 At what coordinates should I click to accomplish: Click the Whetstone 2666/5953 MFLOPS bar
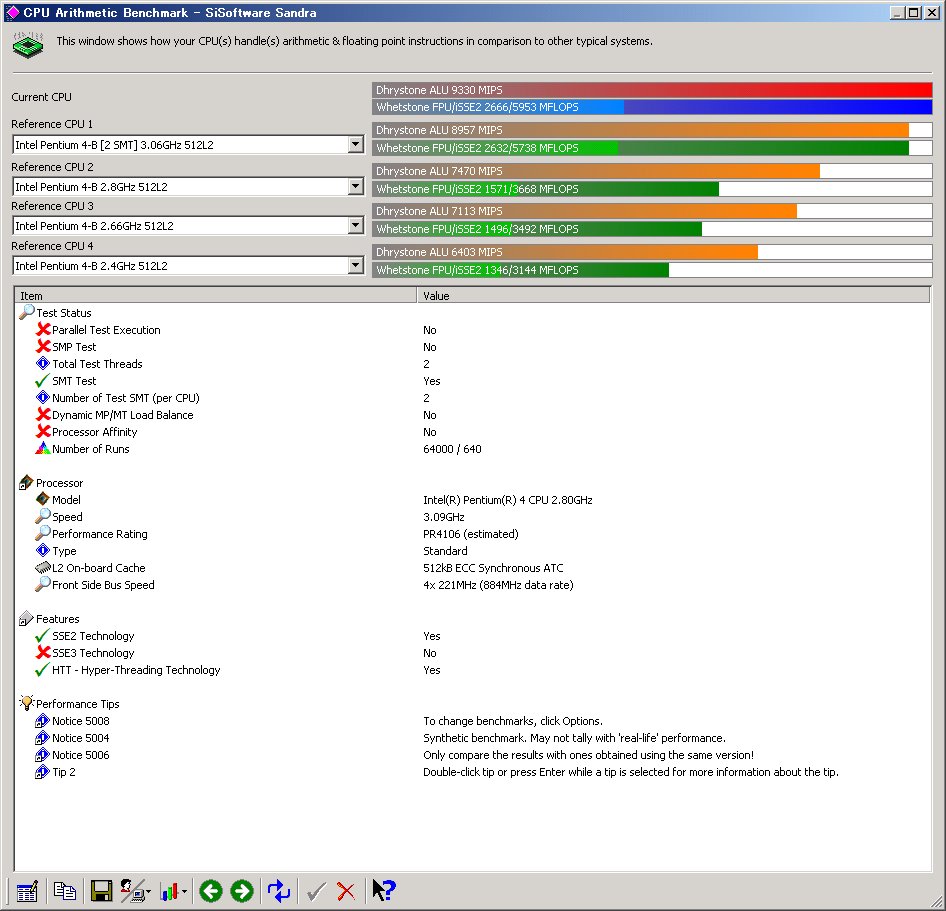(652, 107)
